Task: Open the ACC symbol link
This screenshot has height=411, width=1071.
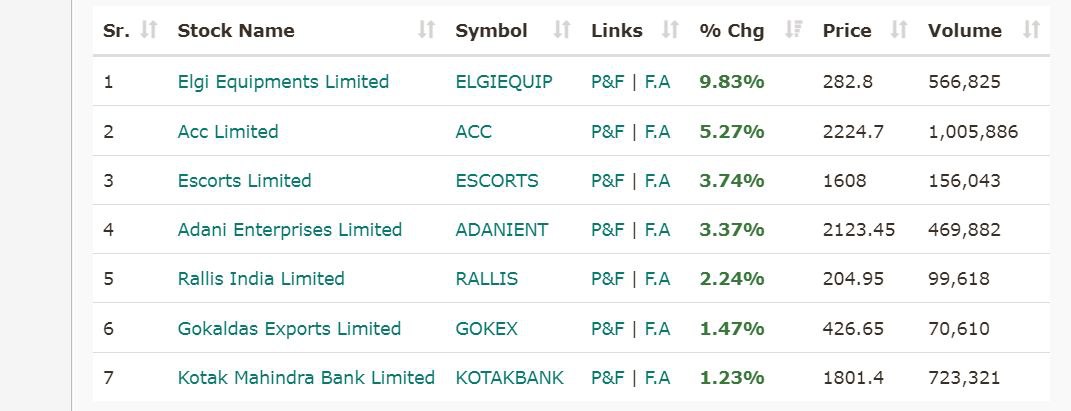Action: [474, 132]
